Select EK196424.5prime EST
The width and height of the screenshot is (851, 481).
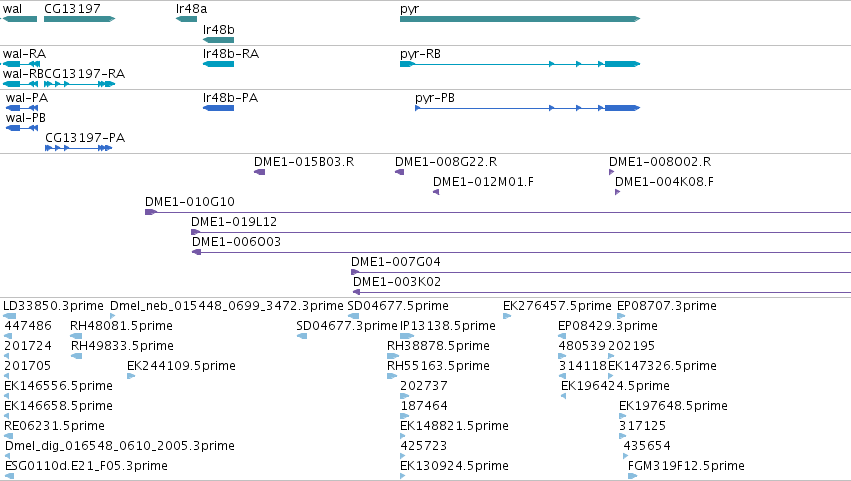[x=563, y=396]
